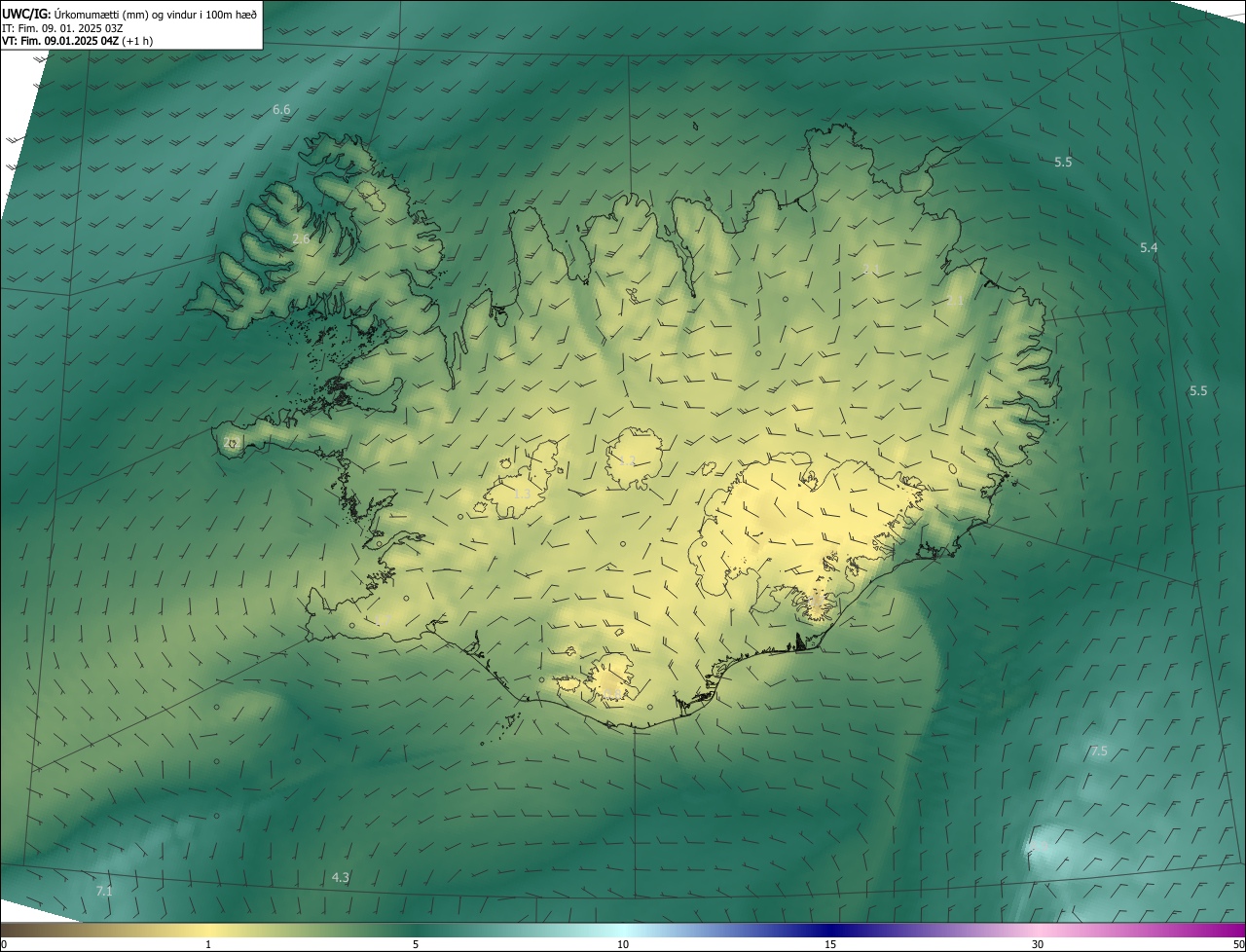The height and width of the screenshot is (952, 1246).
Task: Click the 15 tick on the color scale
Action: pos(830,944)
